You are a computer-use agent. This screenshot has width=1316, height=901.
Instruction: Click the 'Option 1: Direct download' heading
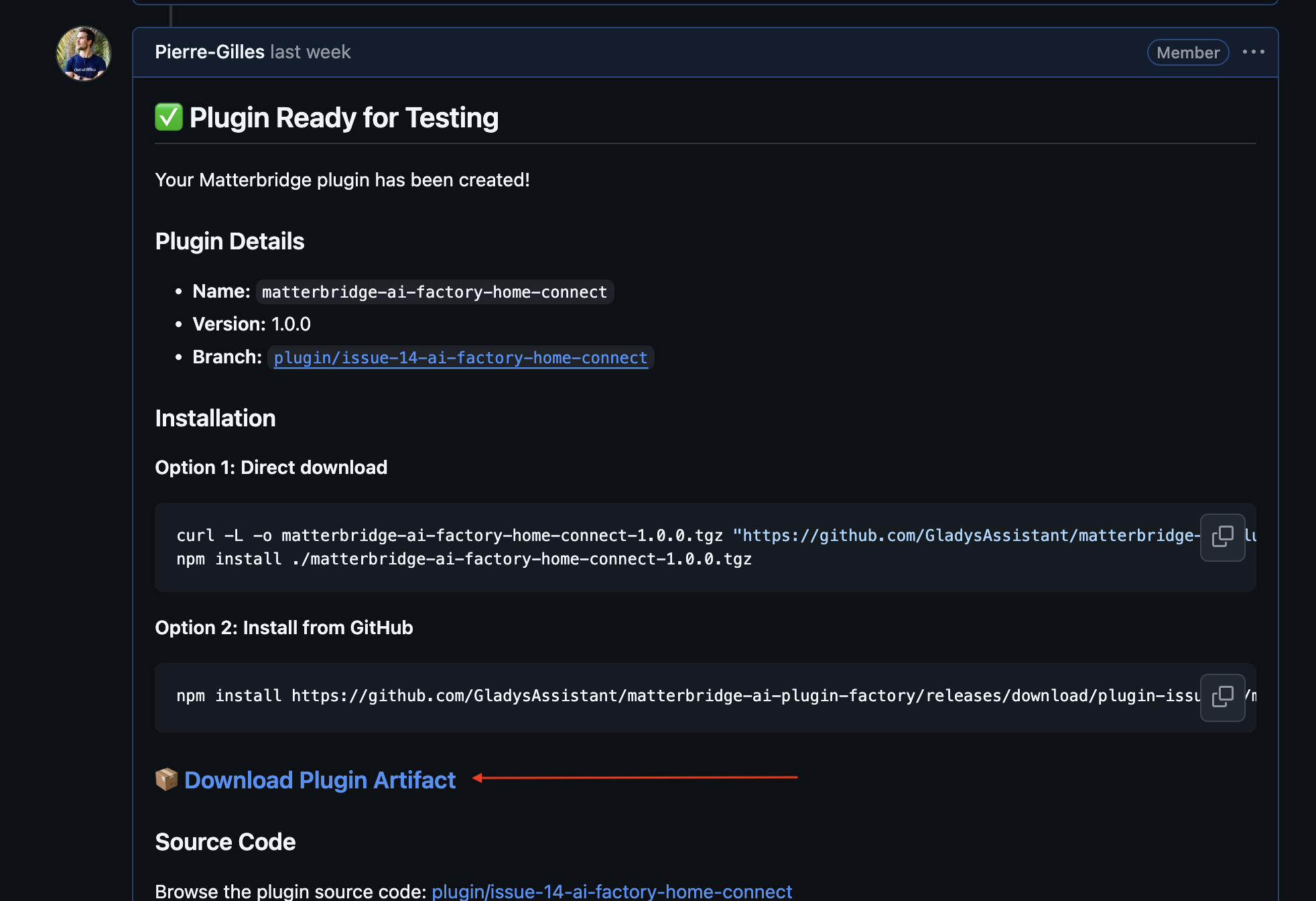[x=271, y=467]
